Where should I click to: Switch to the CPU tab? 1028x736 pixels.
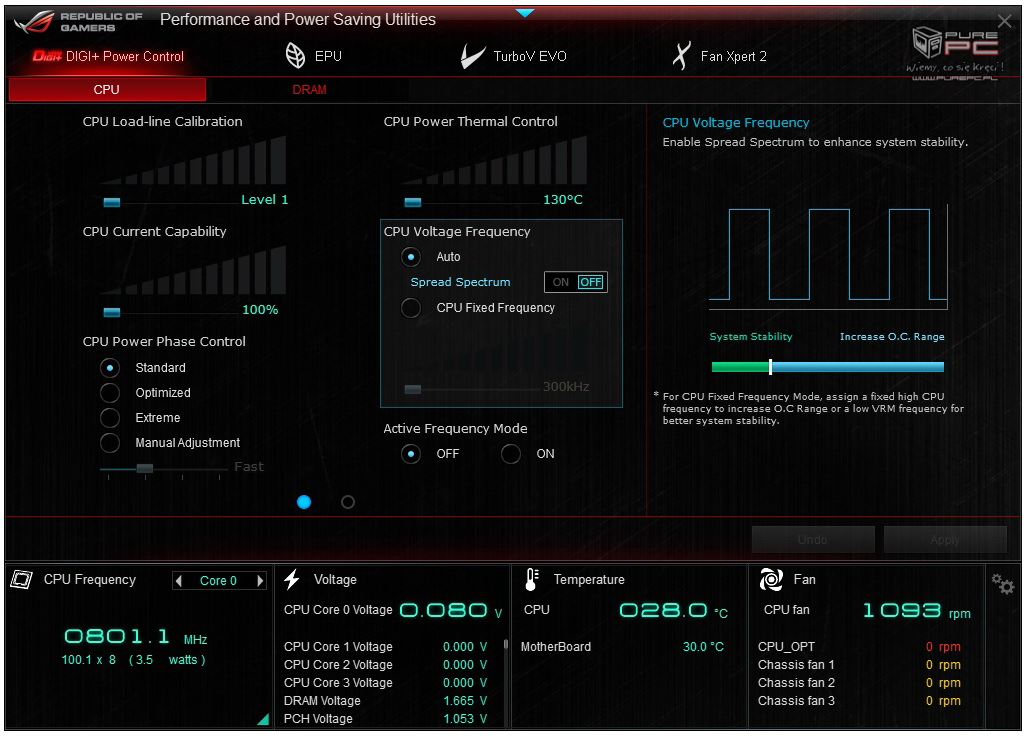tap(107, 90)
